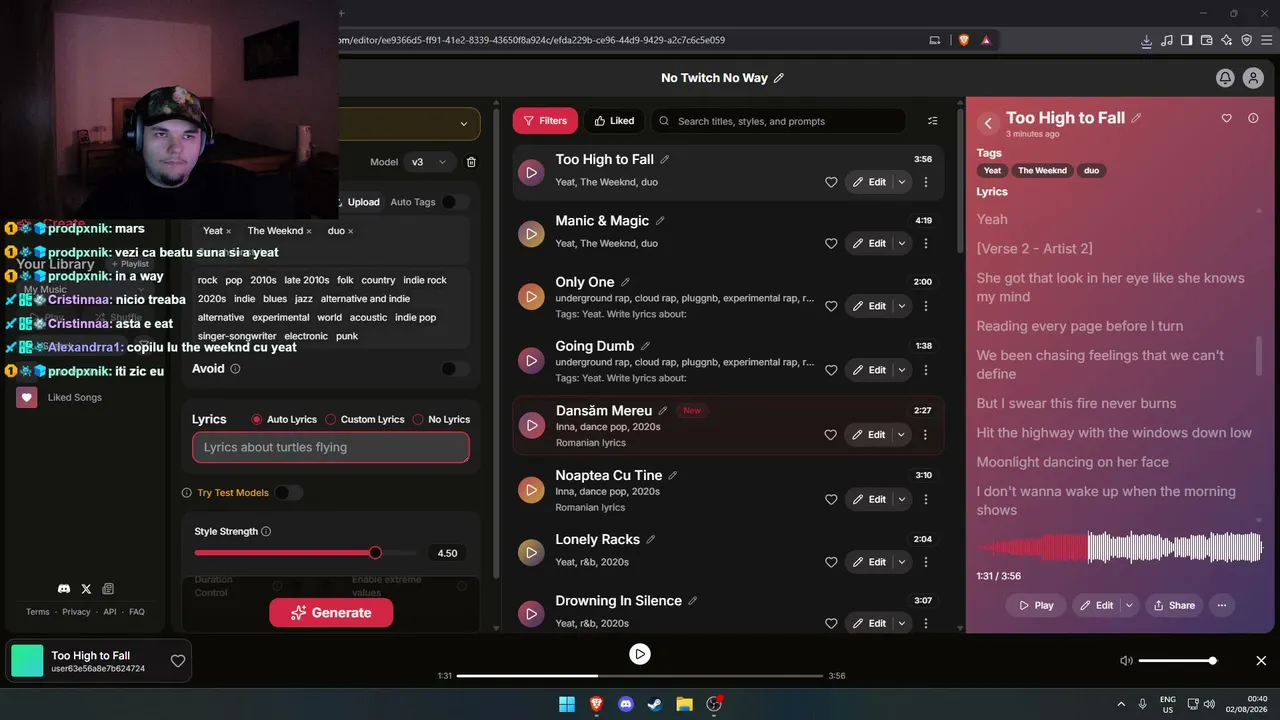
Task: Play the Lonely Racks track
Action: point(531,552)
